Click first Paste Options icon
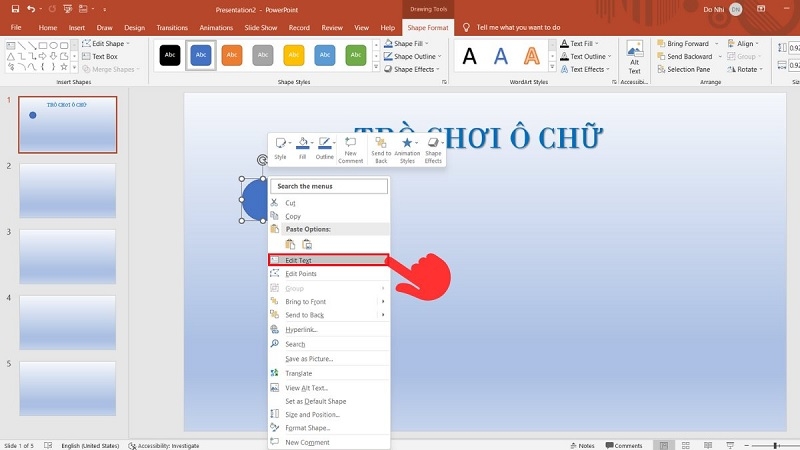This screenshot has width=800, height=450. (x=290, y=244)
